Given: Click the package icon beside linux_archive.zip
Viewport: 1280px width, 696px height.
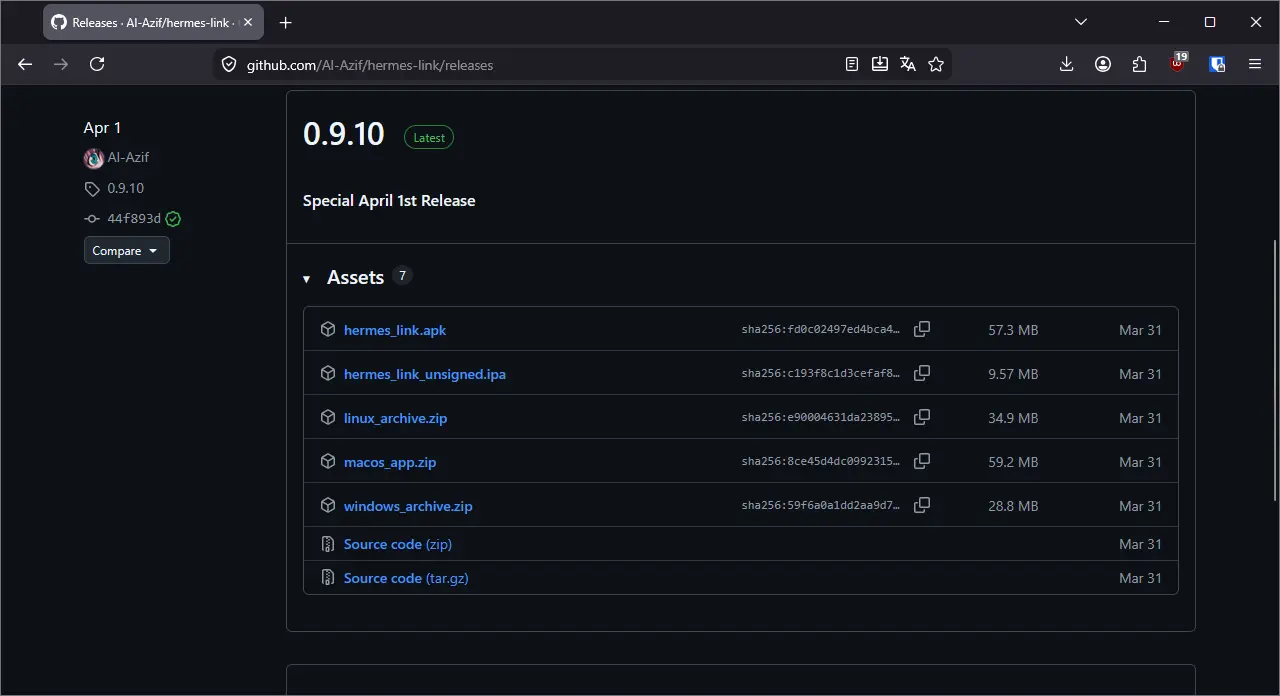Looking at the screenshot, I should [x=328, y=417].
